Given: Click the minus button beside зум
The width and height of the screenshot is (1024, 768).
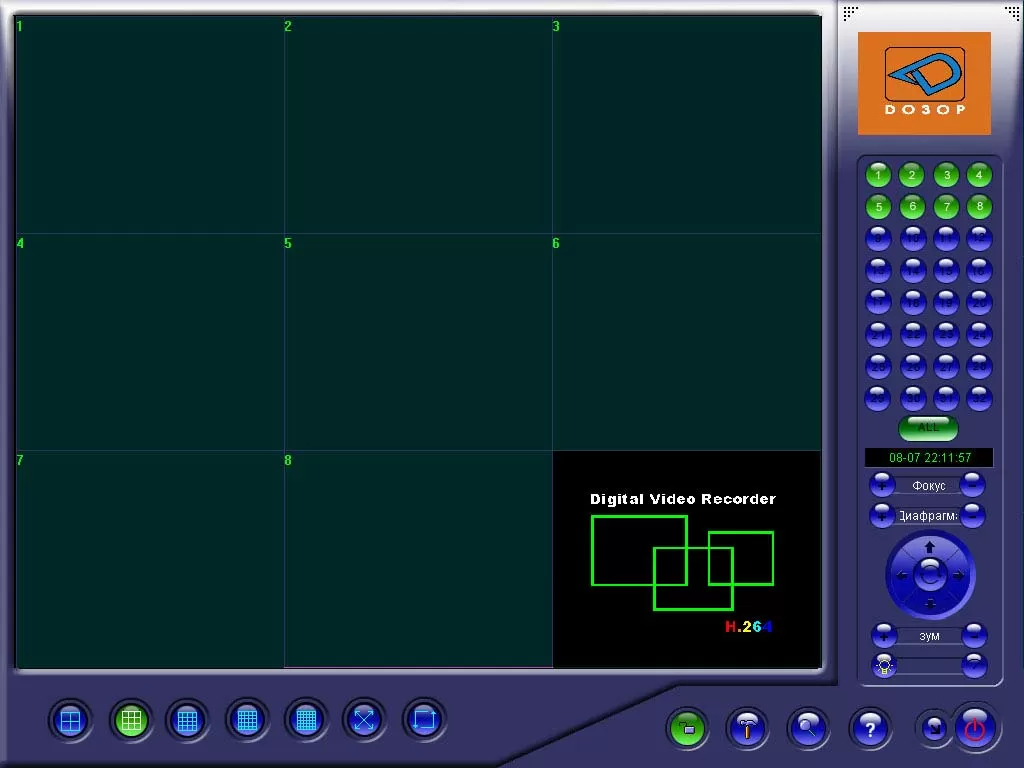Looking at the screenshot, I should tap(974, 636).
